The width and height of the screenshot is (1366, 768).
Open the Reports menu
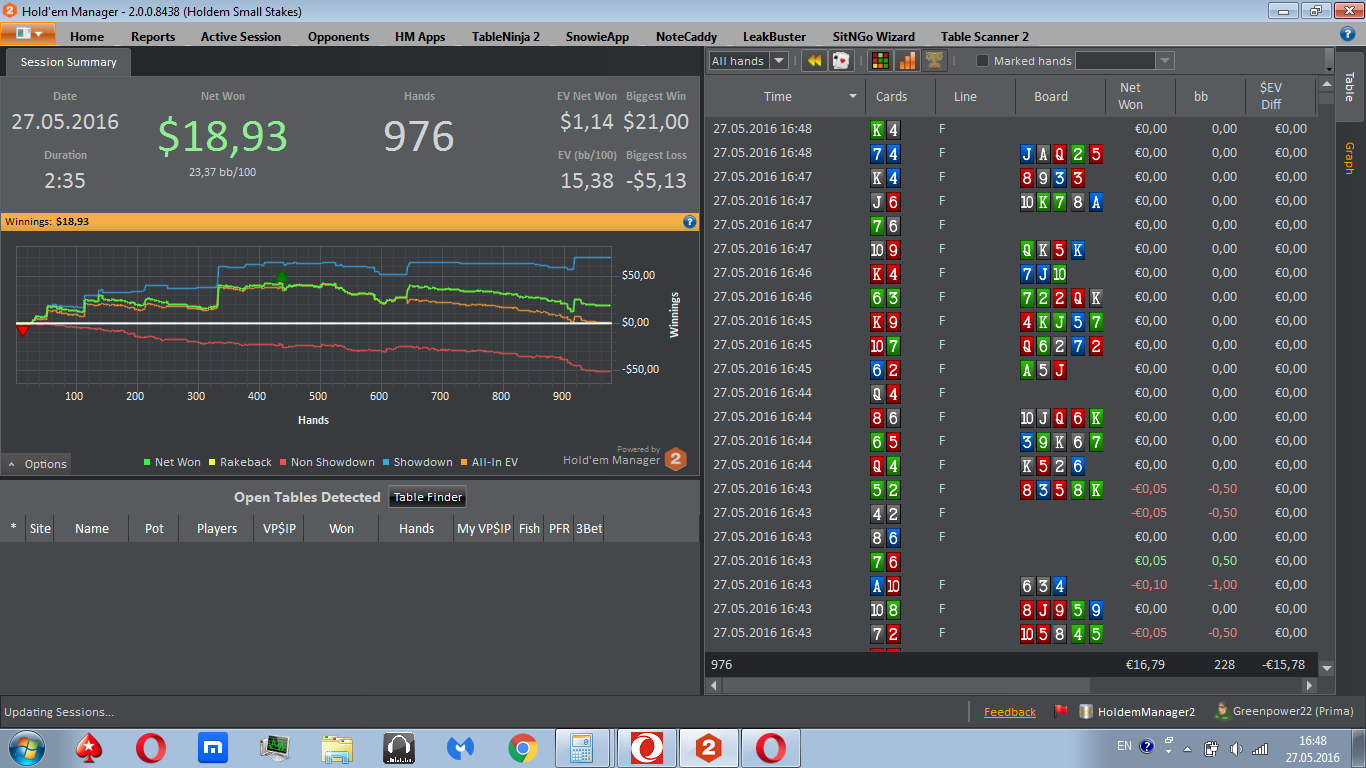coord(153,36)
